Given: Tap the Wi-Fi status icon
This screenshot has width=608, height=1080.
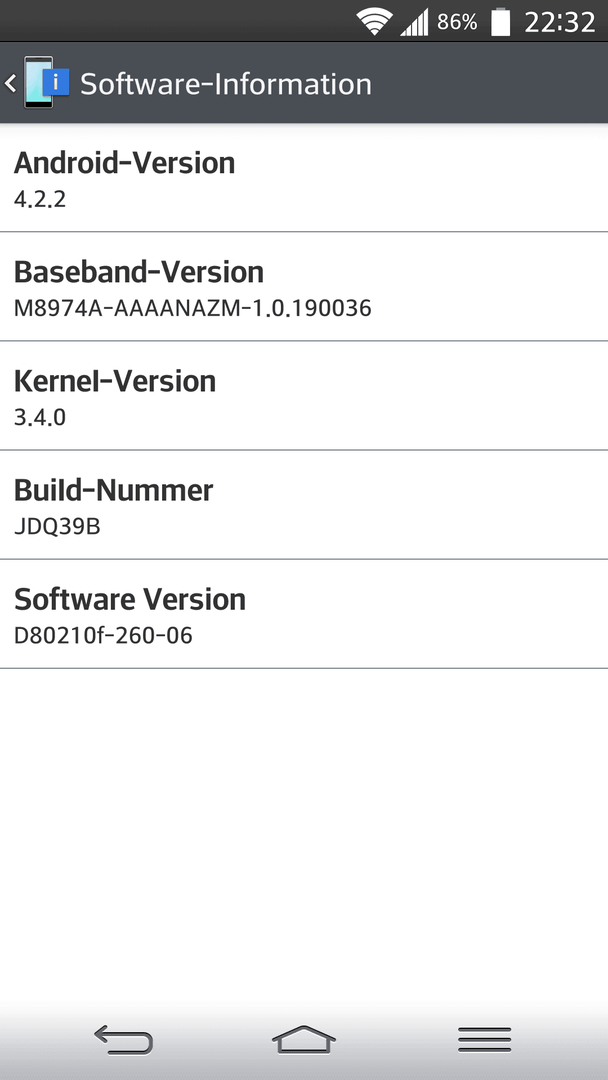Looking at the screenshot, I should 375,22.
